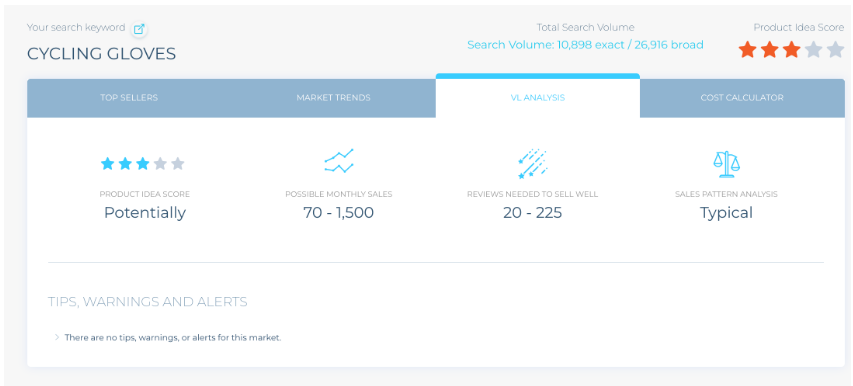Click the blue product idea score stars
The image size is (853, 386).
click(x=143, y=164)
